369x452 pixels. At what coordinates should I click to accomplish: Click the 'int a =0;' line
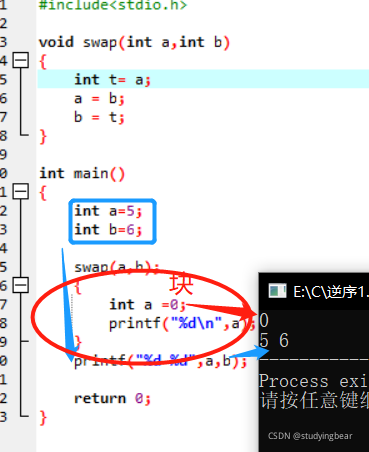pyautogui.click(x=147, y=304)
